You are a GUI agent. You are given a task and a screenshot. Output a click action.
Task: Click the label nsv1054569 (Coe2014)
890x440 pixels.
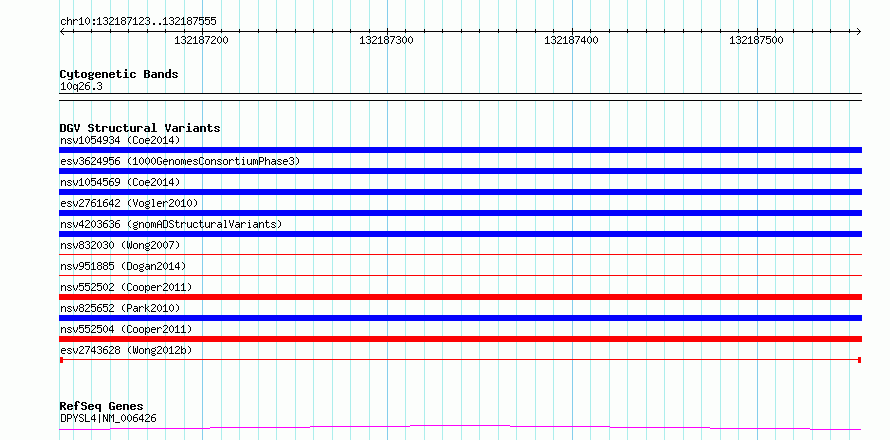click(x=120, y=182)
